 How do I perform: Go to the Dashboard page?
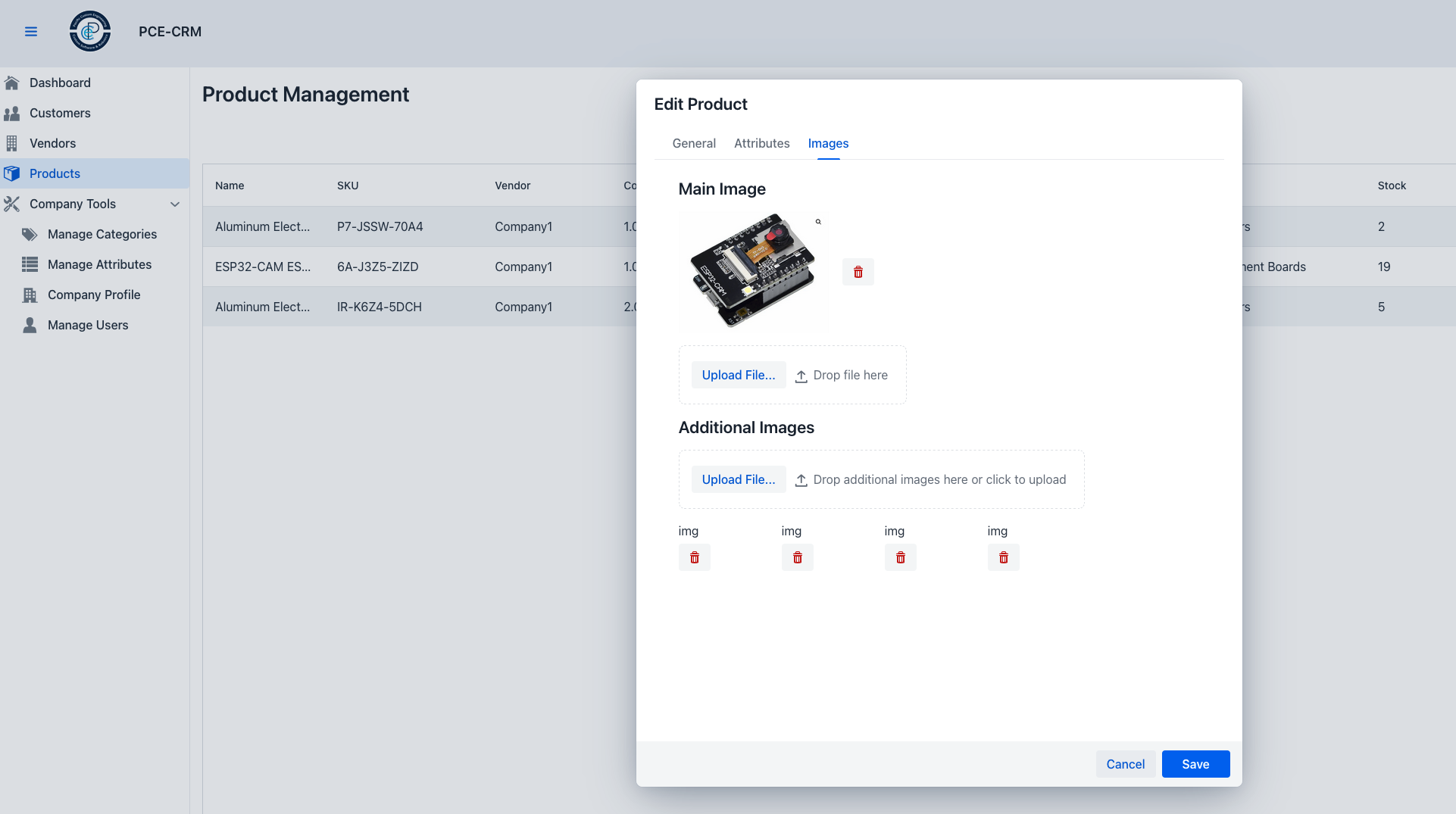(x=60, y=83)
